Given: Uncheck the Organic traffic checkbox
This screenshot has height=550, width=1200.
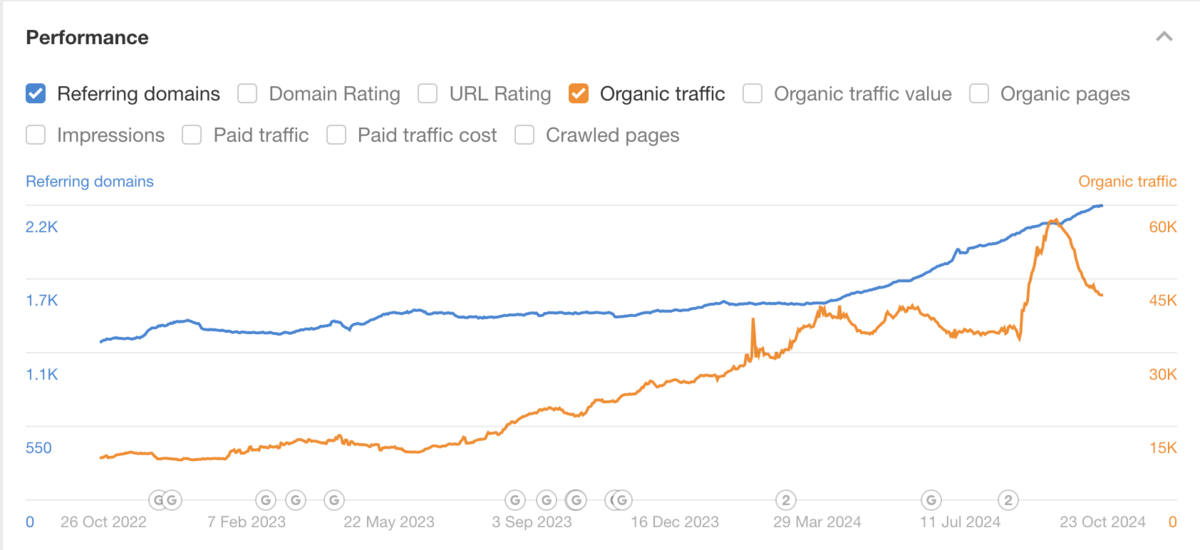Looking at the screenshot, I should [x=578, y=94].
